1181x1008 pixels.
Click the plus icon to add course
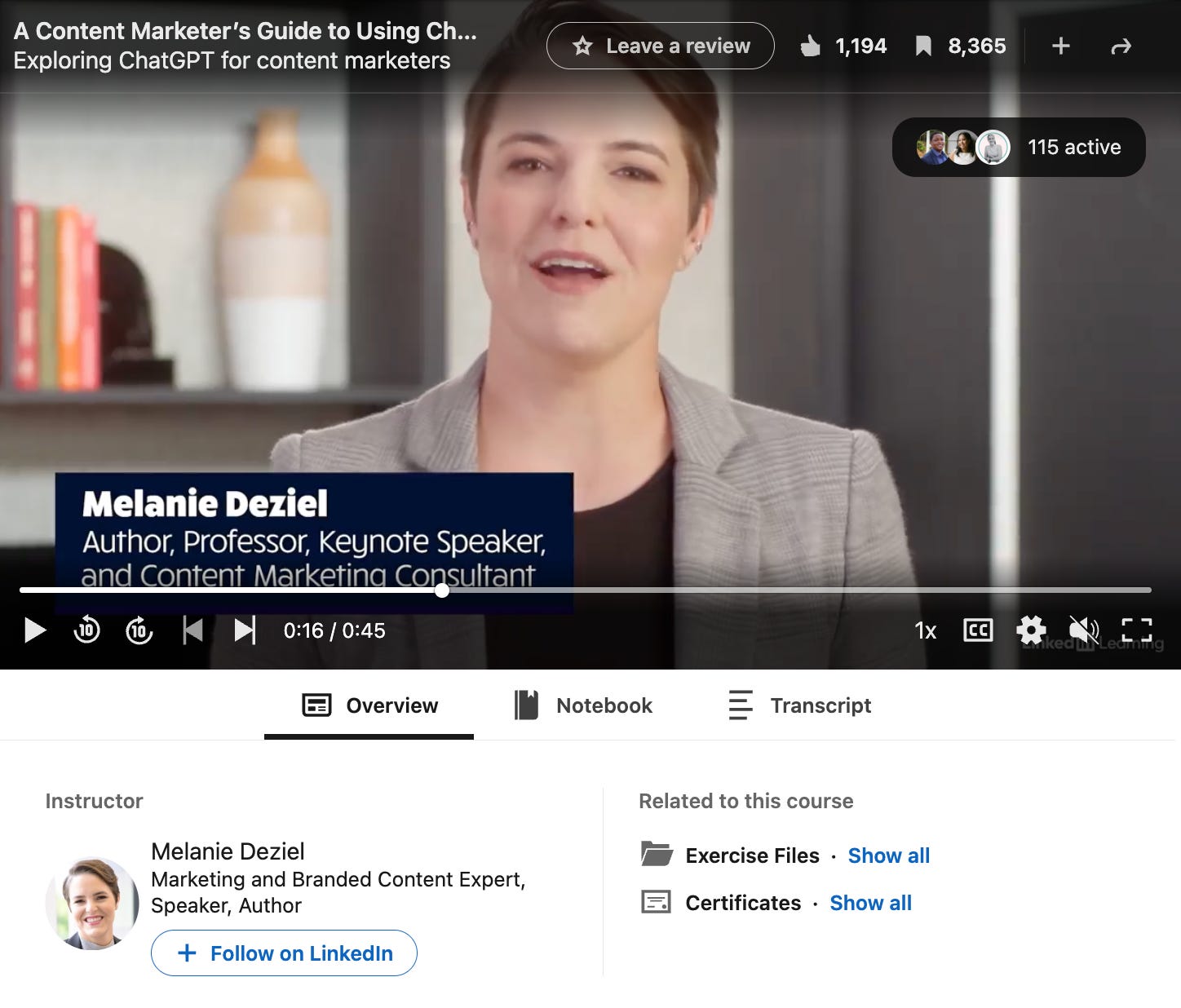click(x=1060, y=46)
